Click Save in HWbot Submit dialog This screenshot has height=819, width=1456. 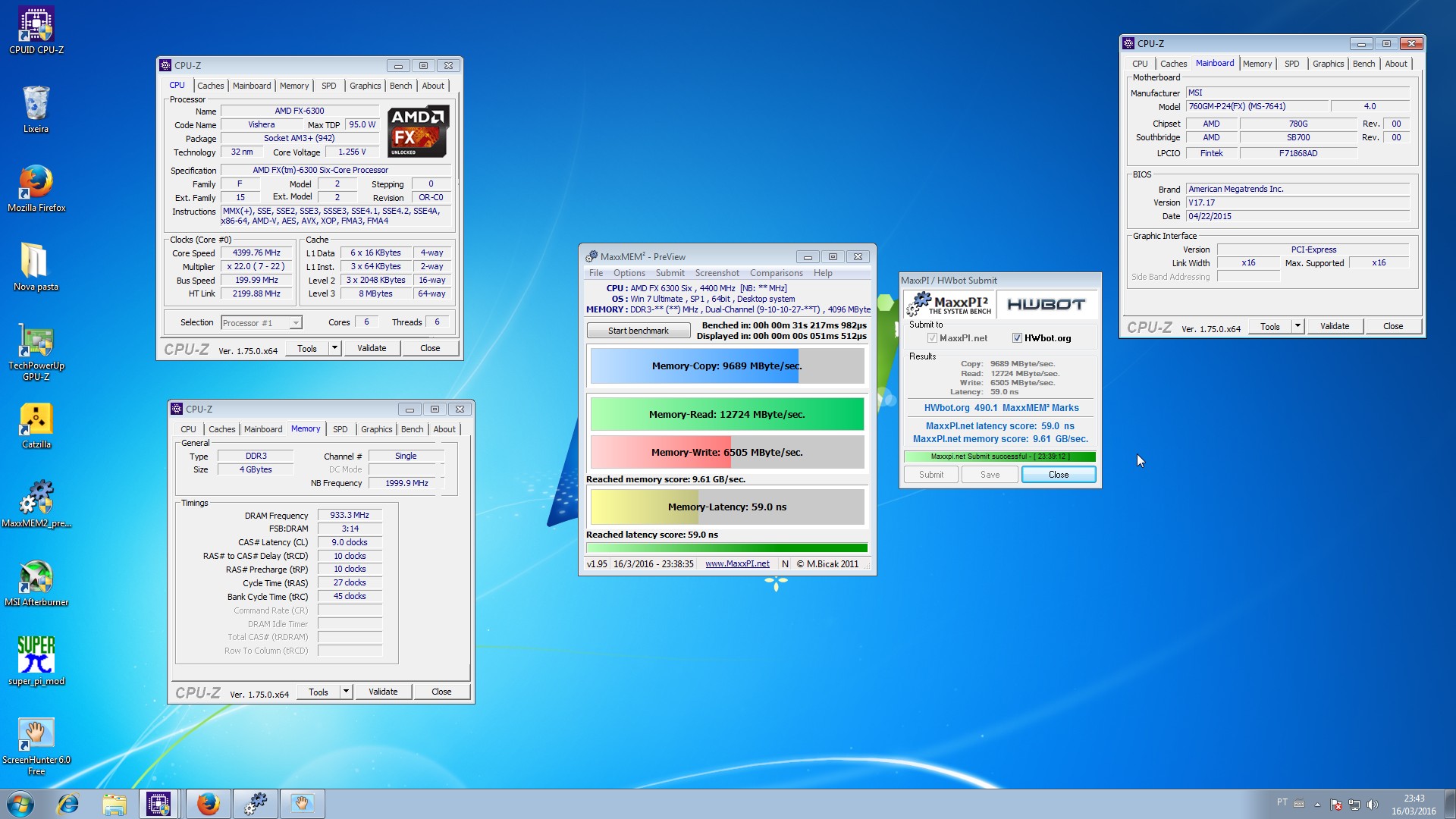point(990,475)
